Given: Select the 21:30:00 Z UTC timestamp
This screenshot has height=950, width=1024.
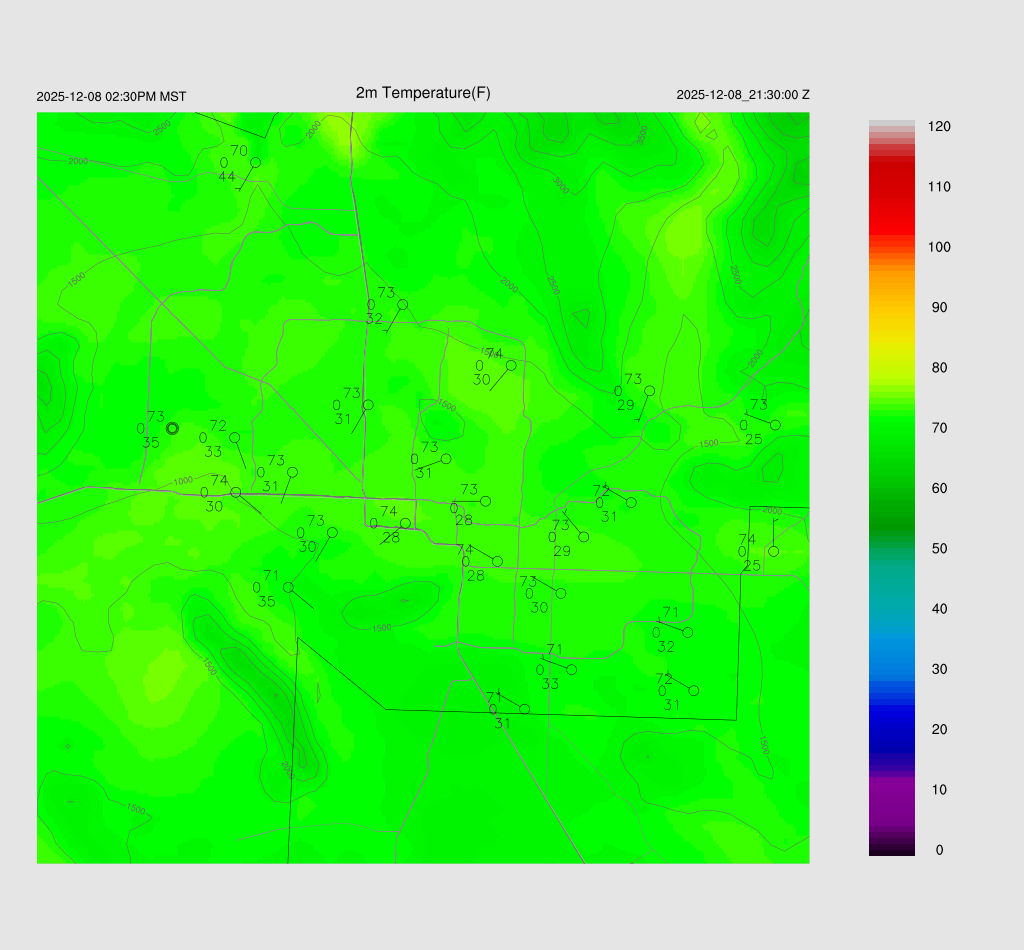Looking at the screenshot, I should pos(743,95).
